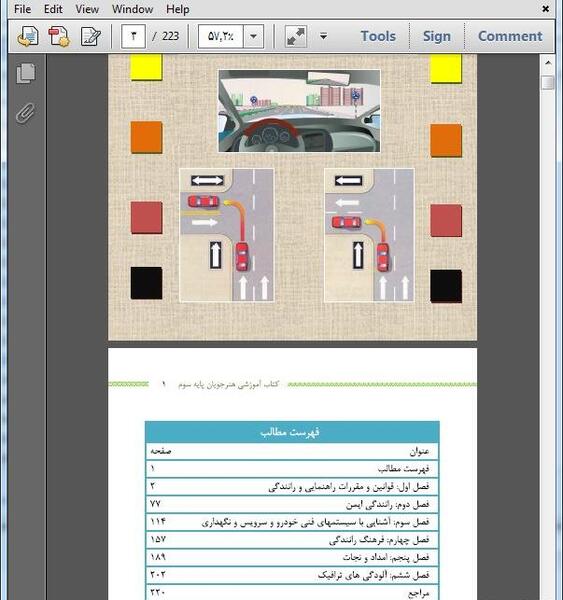The image size is (563, 600).
Task: Open the zoom level dropdown arrow
Action: 253,36
